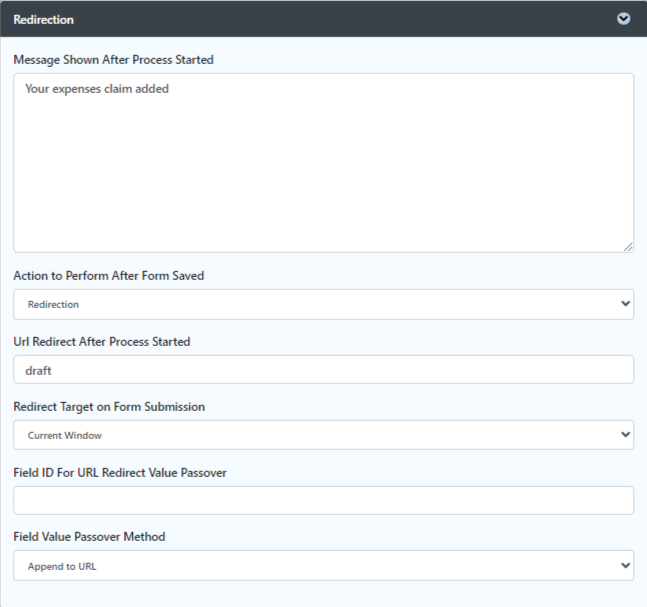Click the Redirection panel header title
Image resolution: width=647 pixels, height=607 pixels.
pos(43,19)
